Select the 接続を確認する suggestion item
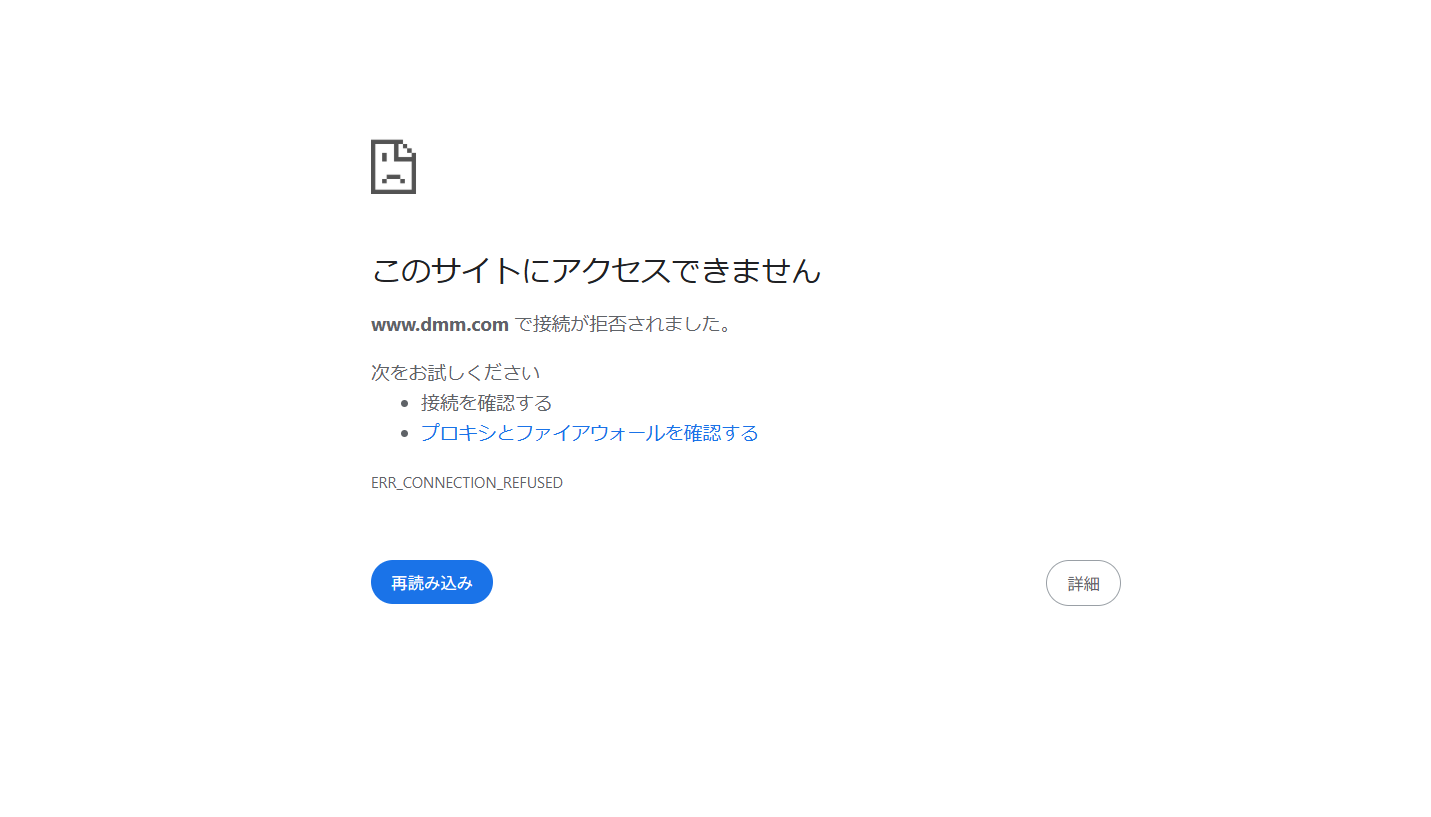Image resolution: width=1431 pixels, height=817 pixels. [486, 403]
